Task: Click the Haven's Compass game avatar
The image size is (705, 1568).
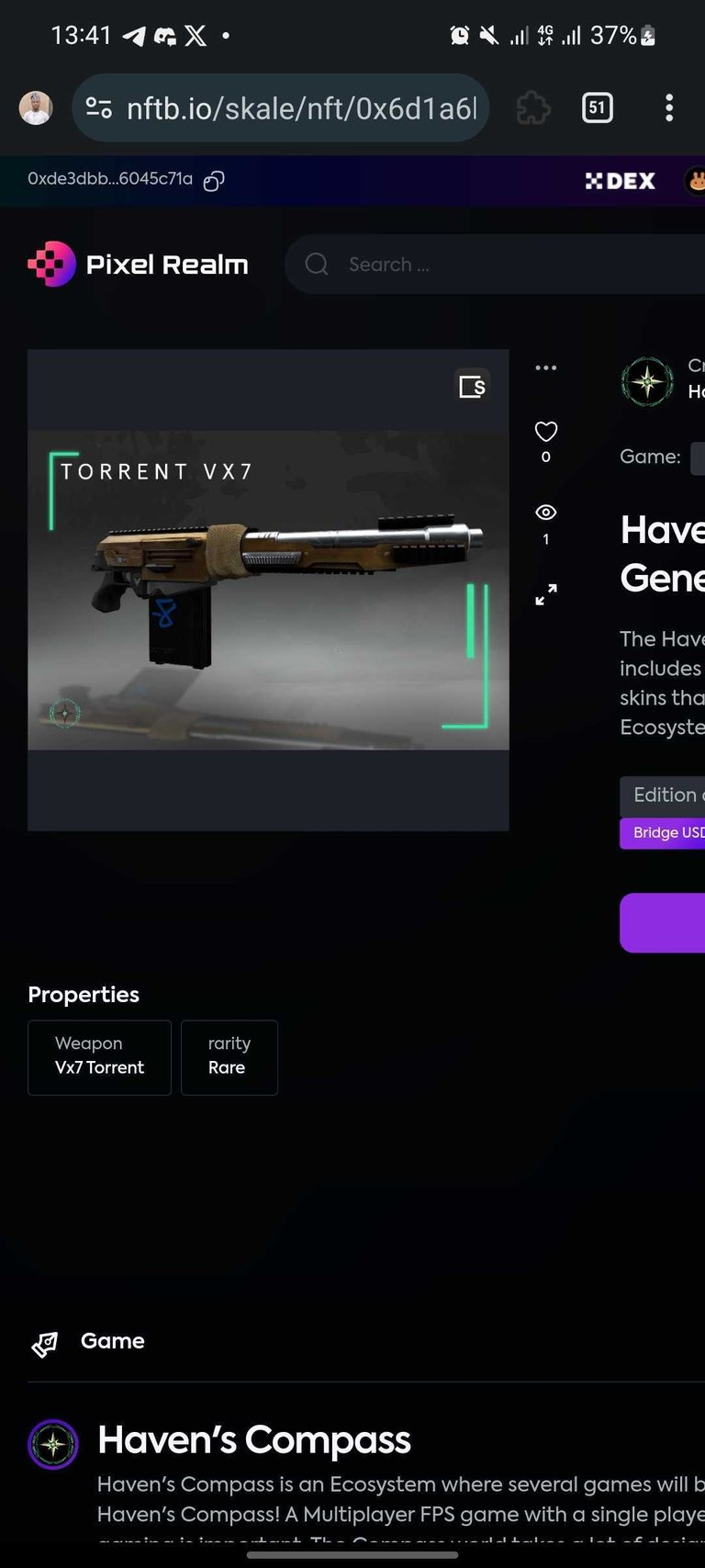Action: (53, 1445)
